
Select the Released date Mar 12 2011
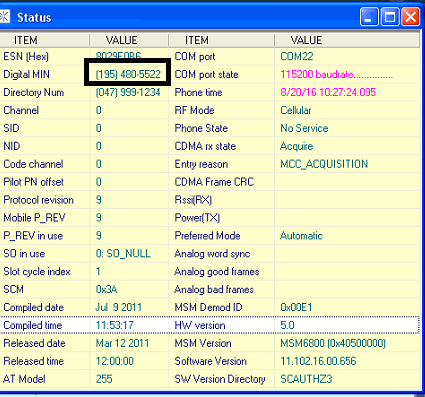[122, 343]
